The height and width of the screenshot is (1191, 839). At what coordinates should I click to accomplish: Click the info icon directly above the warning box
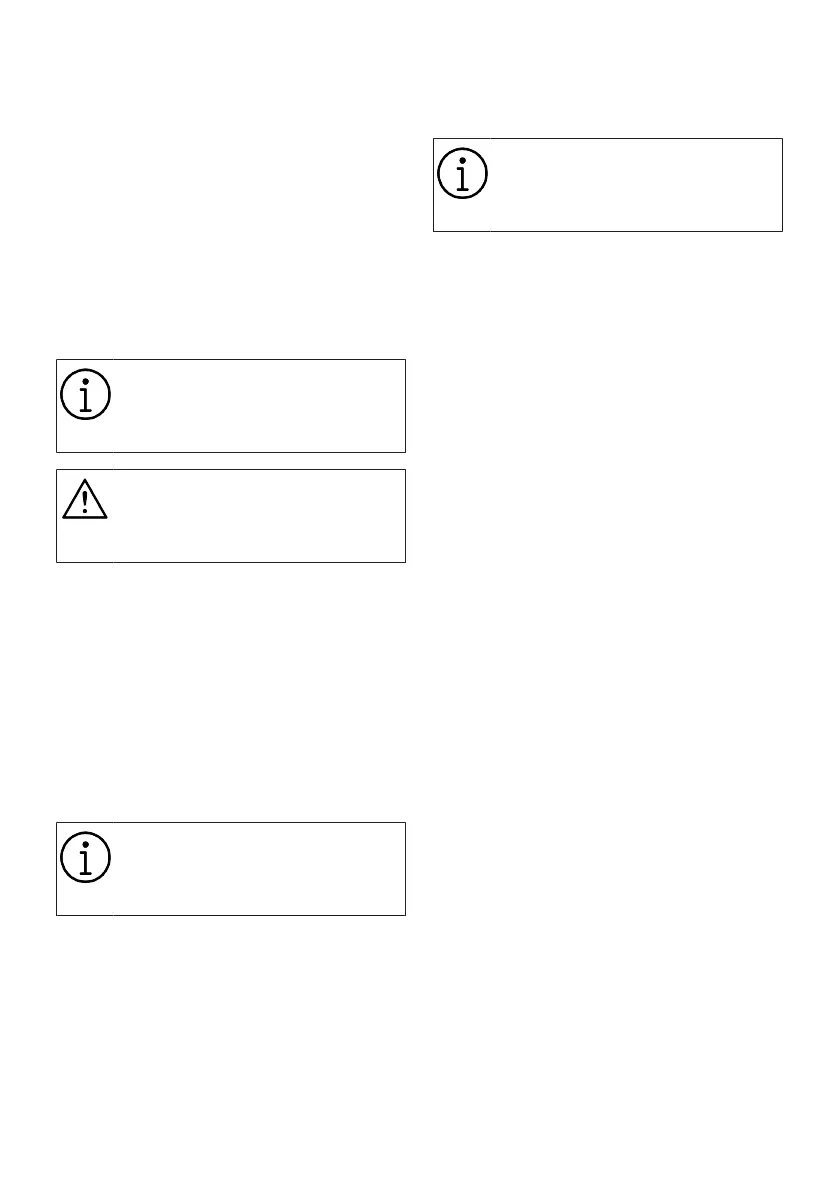tap(86, 397)
